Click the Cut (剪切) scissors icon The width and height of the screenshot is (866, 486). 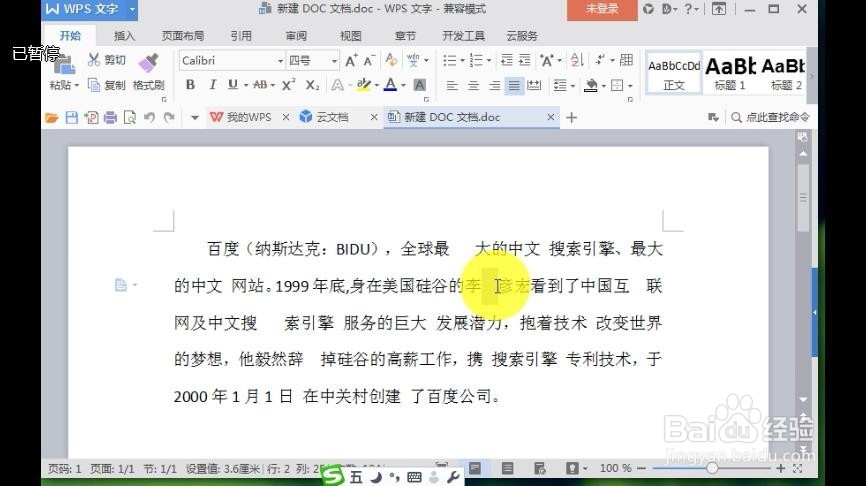(94, 60)
